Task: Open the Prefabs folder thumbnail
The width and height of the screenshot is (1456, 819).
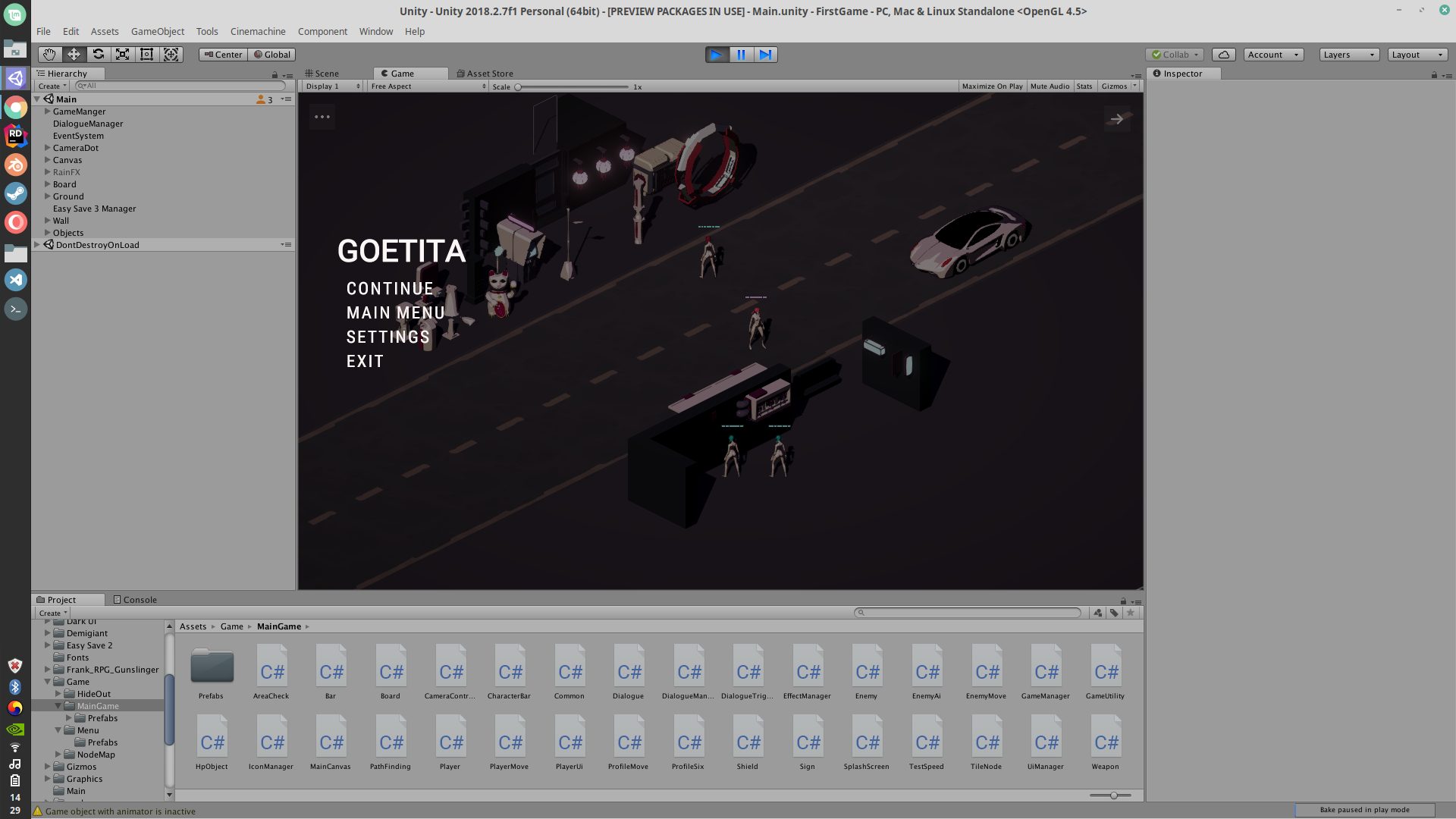Action: click(x=212, y=671)
